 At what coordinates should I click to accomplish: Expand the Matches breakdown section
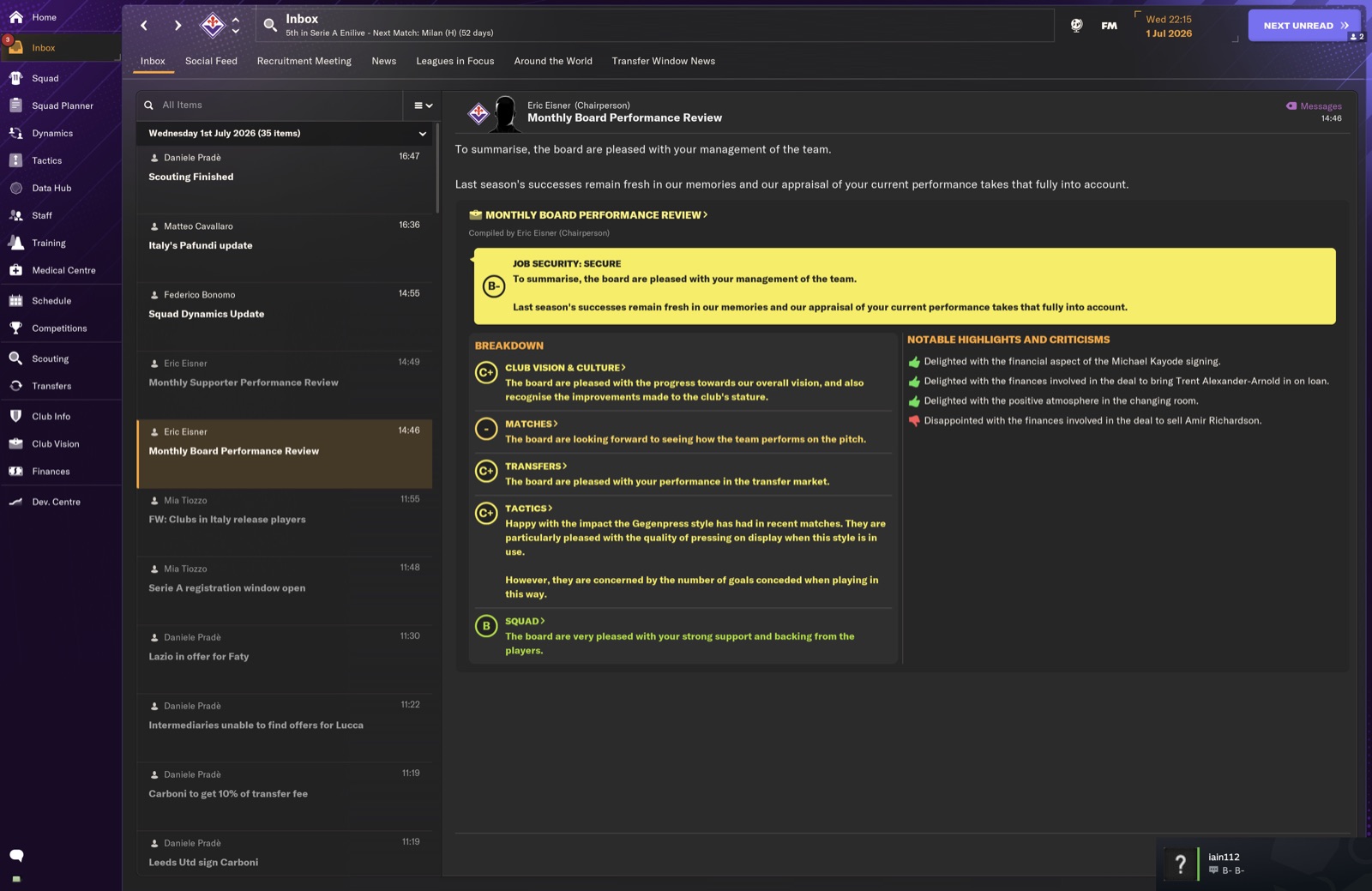[532, 424]
